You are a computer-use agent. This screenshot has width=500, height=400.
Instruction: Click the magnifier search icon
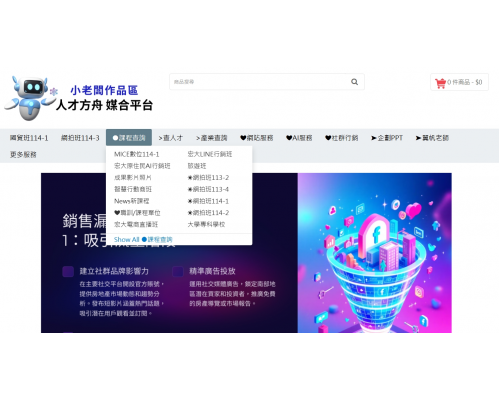click(354, 82)
